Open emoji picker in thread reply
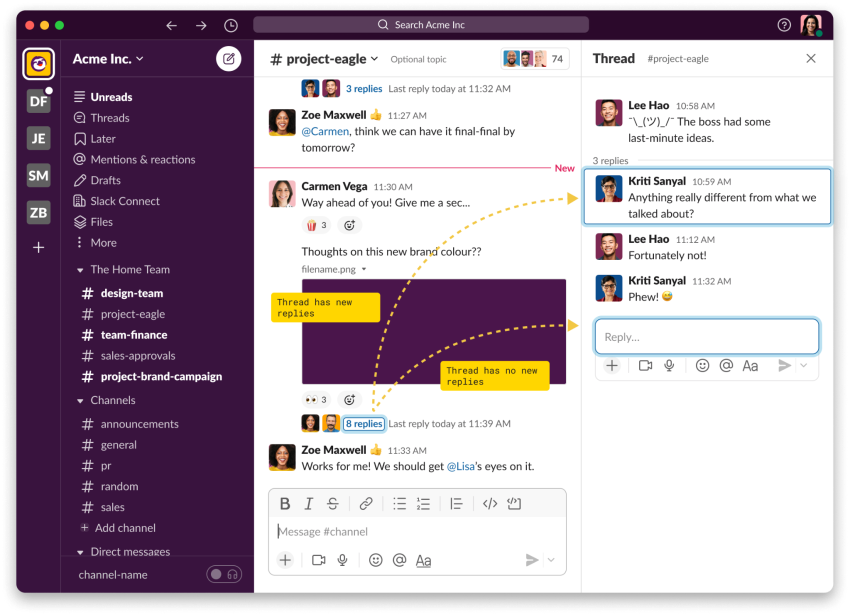Image resolution: width=850 pixels, height=615 pixels. [703, 366]
